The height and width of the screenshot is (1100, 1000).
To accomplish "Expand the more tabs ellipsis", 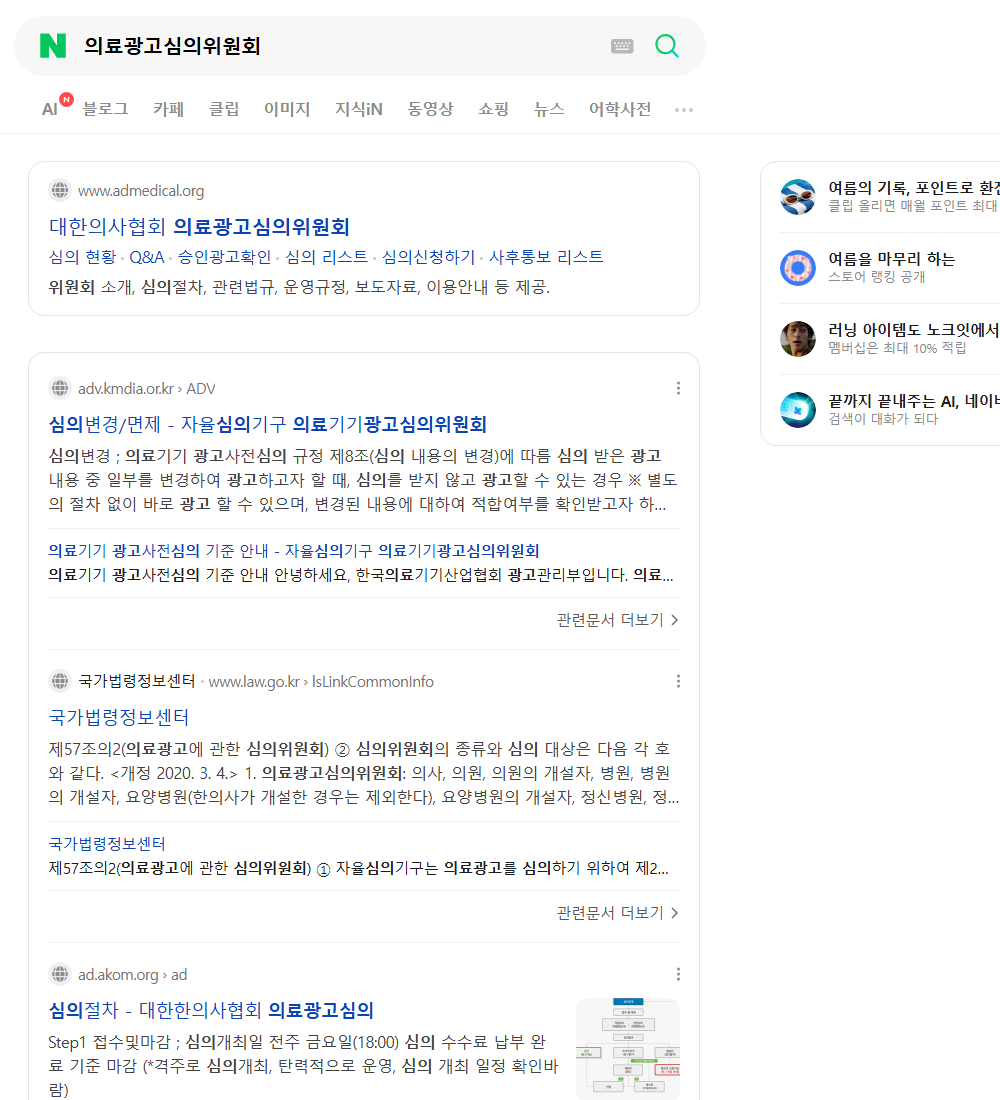I will point(684,109).
